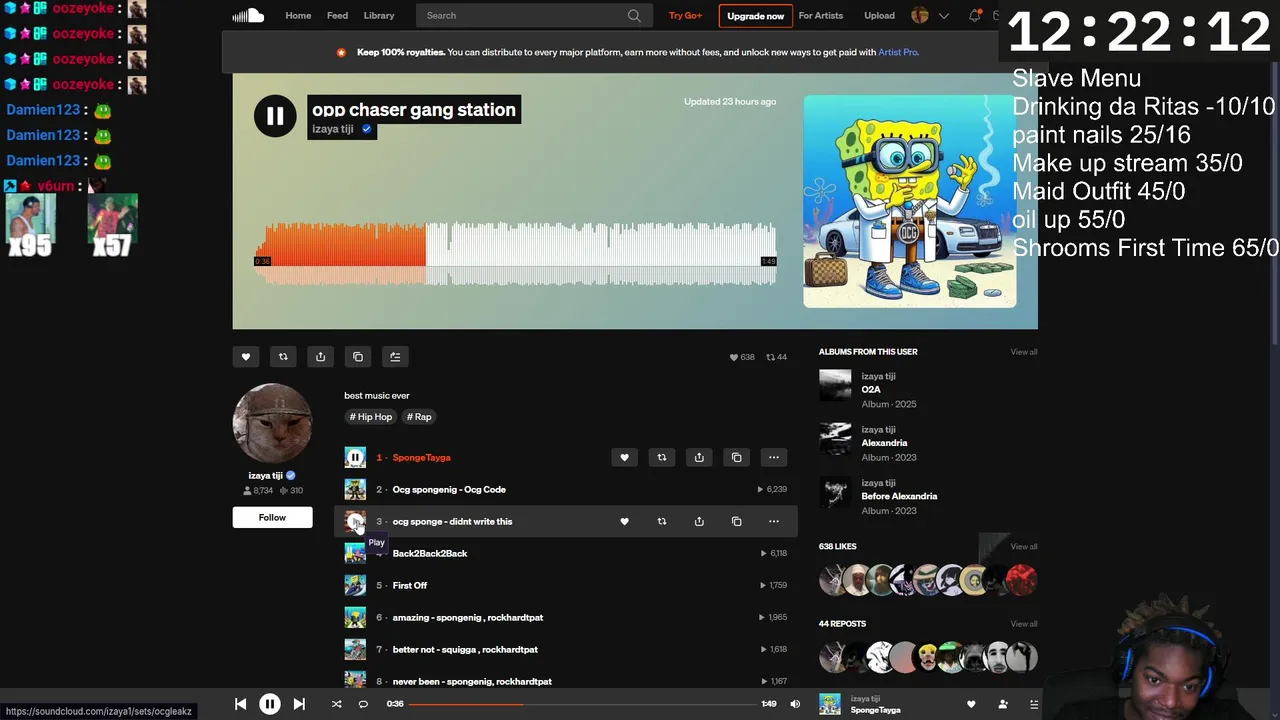This screenshot has width=1280, height=720.
Task: Like the SpongeTayga track
Action: [x=624, y=457]
